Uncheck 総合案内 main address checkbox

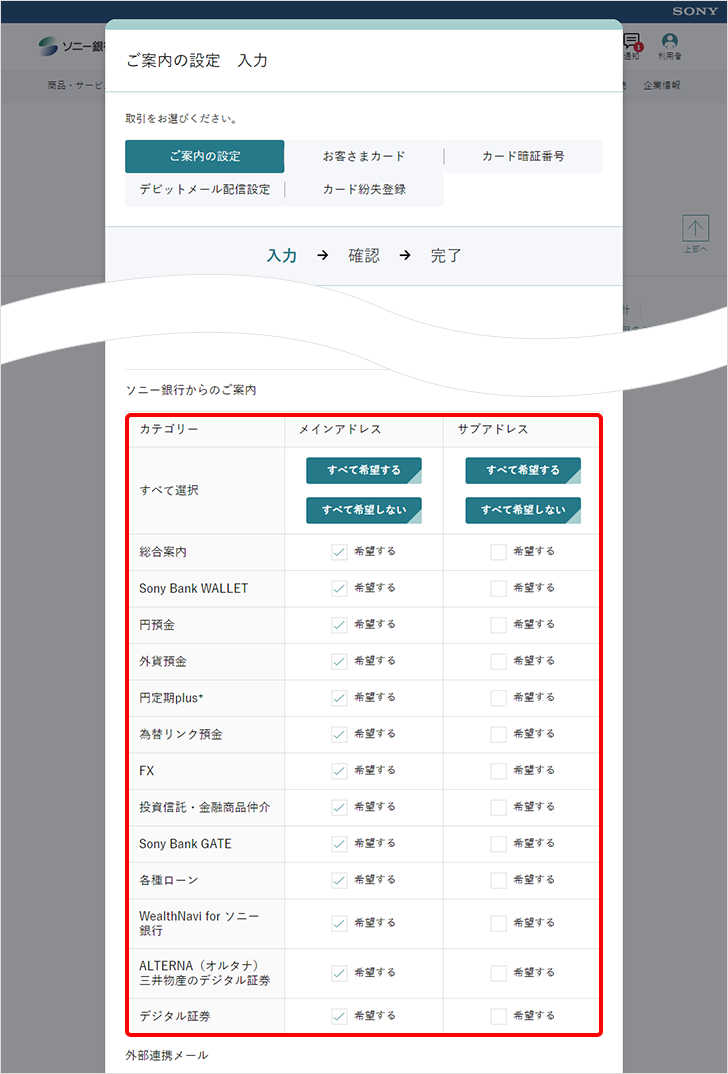(x=339, y=552)
